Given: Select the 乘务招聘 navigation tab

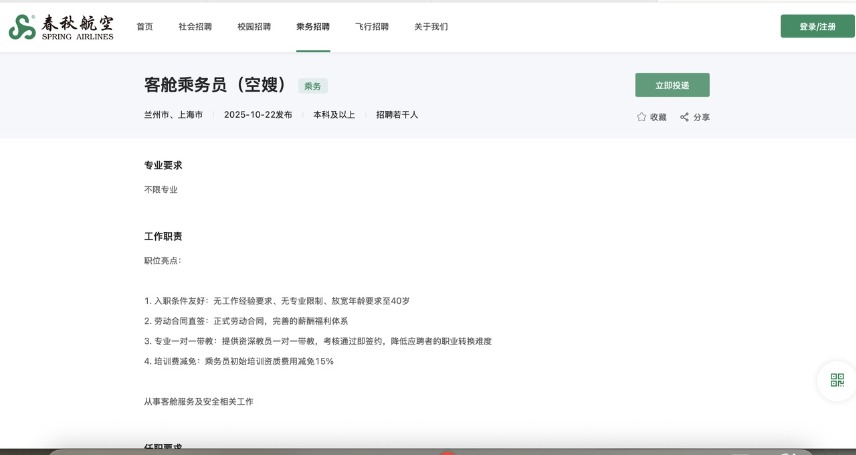Looking at the screenshot, I should 313,27.
